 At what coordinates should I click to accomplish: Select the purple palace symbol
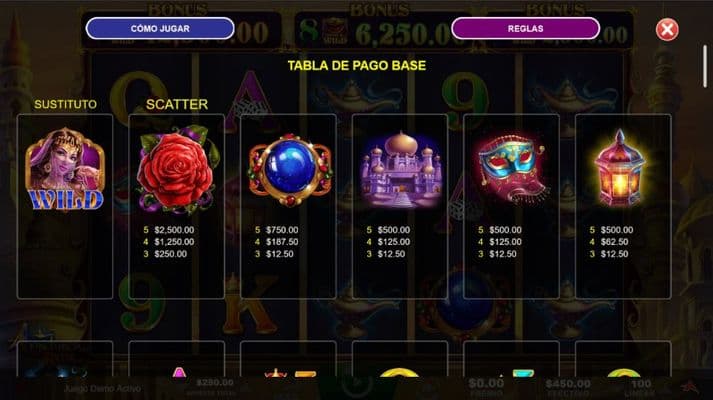401,169
